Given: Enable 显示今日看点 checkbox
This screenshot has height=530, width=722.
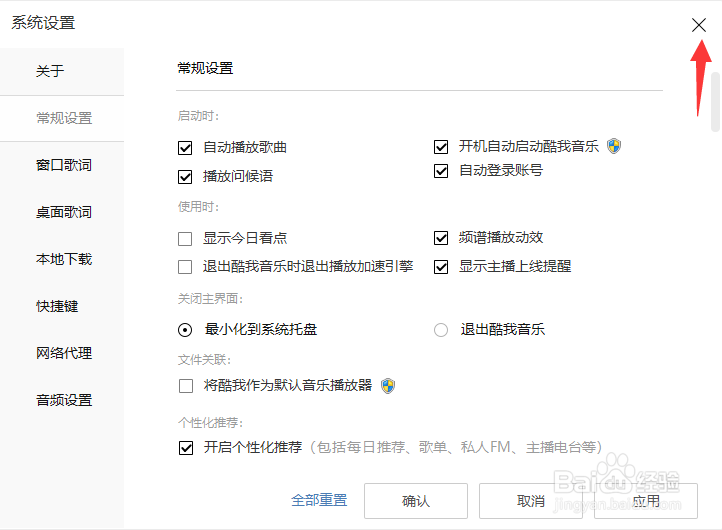Looking at the screenshot, I should [x=185, y=239].
